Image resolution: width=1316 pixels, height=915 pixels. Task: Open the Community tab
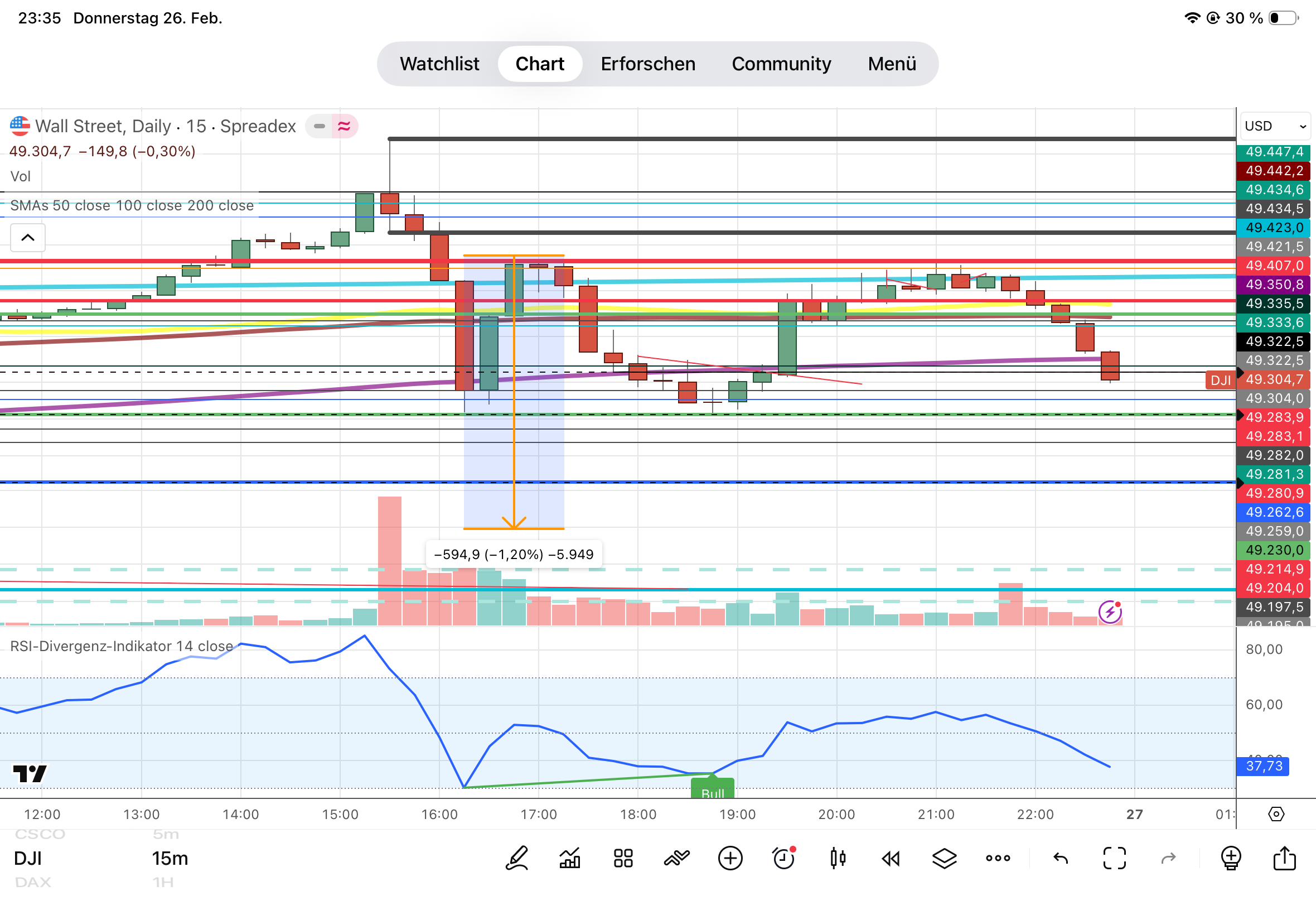pyautogui.click(x=781, y=64)
